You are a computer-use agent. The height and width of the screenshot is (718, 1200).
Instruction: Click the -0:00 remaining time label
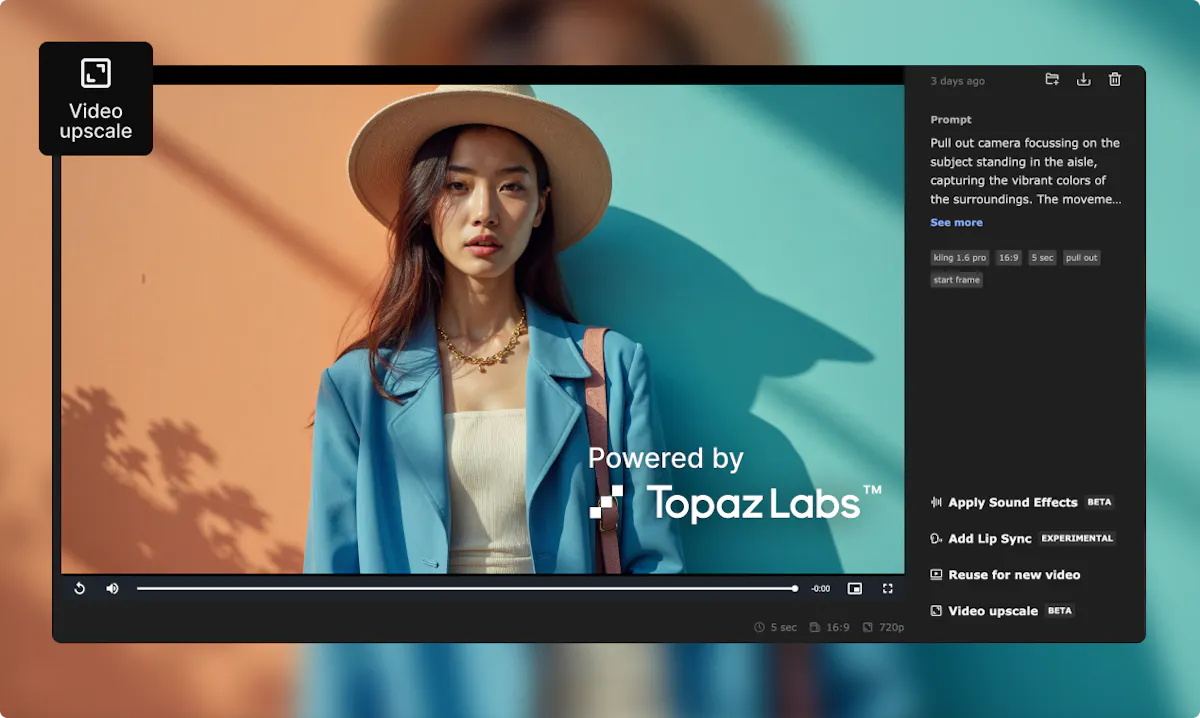820,589
